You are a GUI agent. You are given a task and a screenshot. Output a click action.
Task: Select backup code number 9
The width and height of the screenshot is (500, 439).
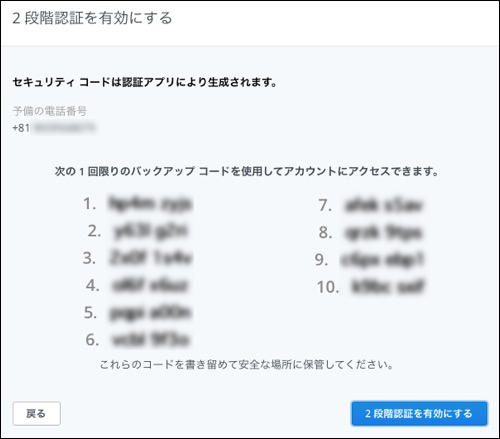[x=382, y=260]
